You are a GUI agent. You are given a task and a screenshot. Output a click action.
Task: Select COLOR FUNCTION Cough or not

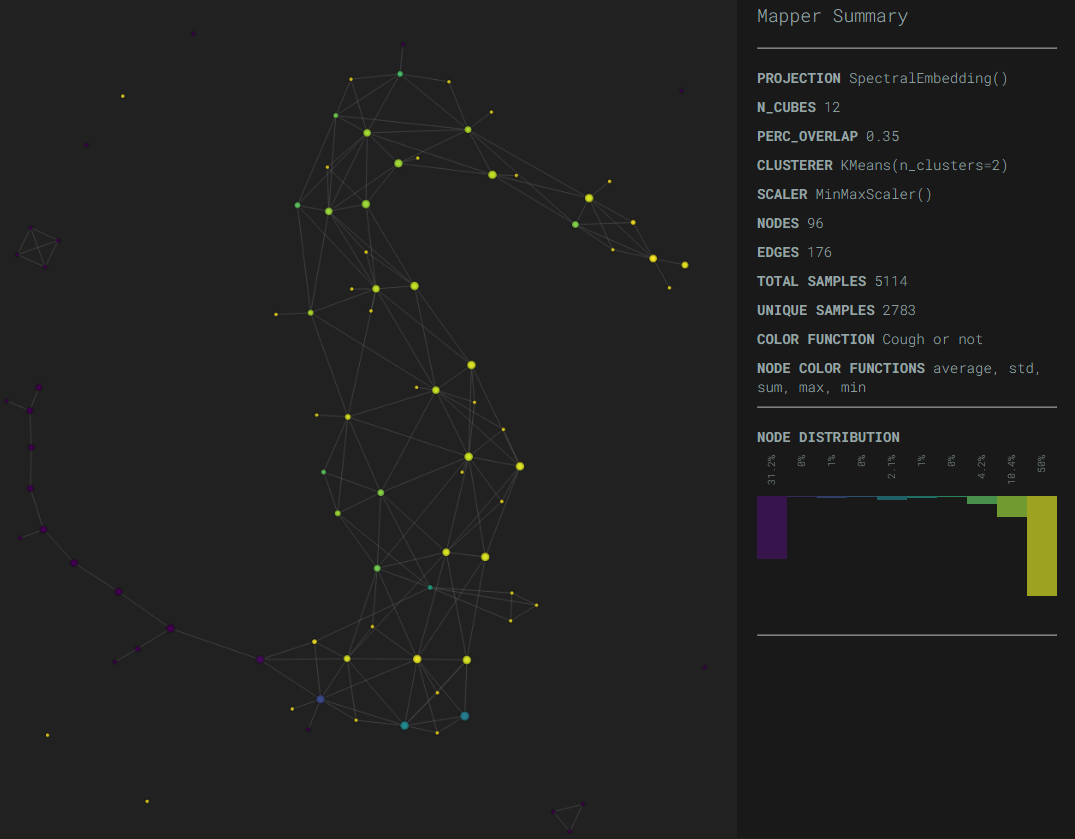[x=869, y=339]
